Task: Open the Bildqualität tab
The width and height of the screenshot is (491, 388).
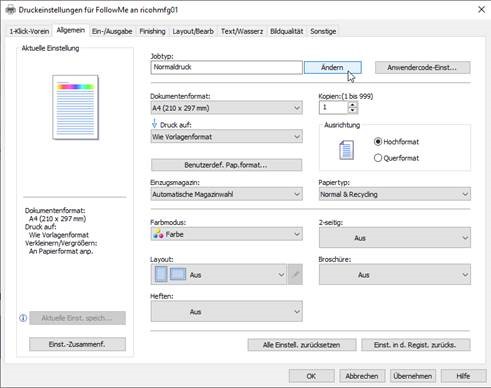Action: click(286, 31)
